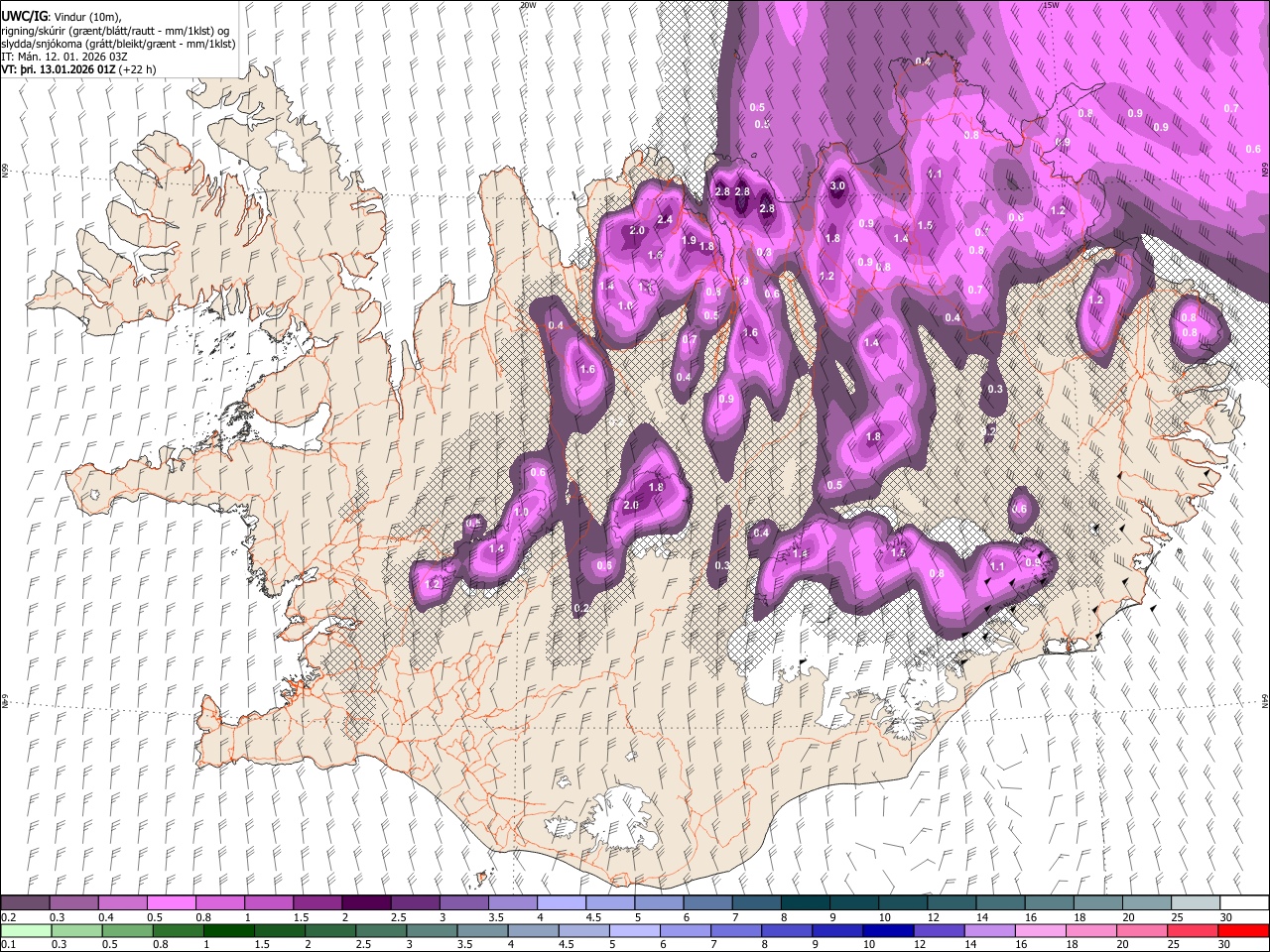
Task: Click the bright pink 0.5–0.8 snow legend swatch
Action: point(171,903)
